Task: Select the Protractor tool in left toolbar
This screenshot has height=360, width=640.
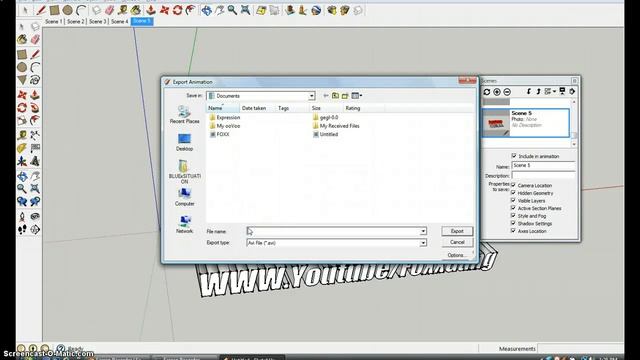Action: tap(22, 148)
